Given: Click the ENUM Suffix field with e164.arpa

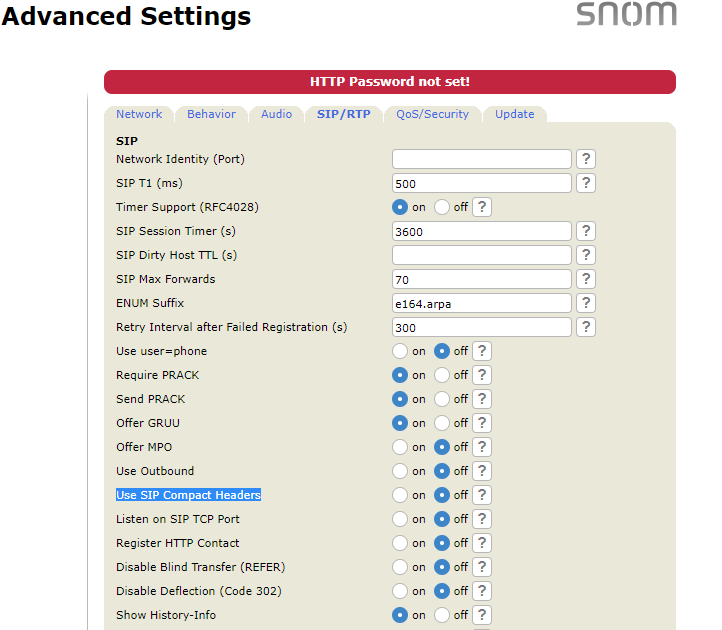Looking at the screenshot, I should coord(482,303).
